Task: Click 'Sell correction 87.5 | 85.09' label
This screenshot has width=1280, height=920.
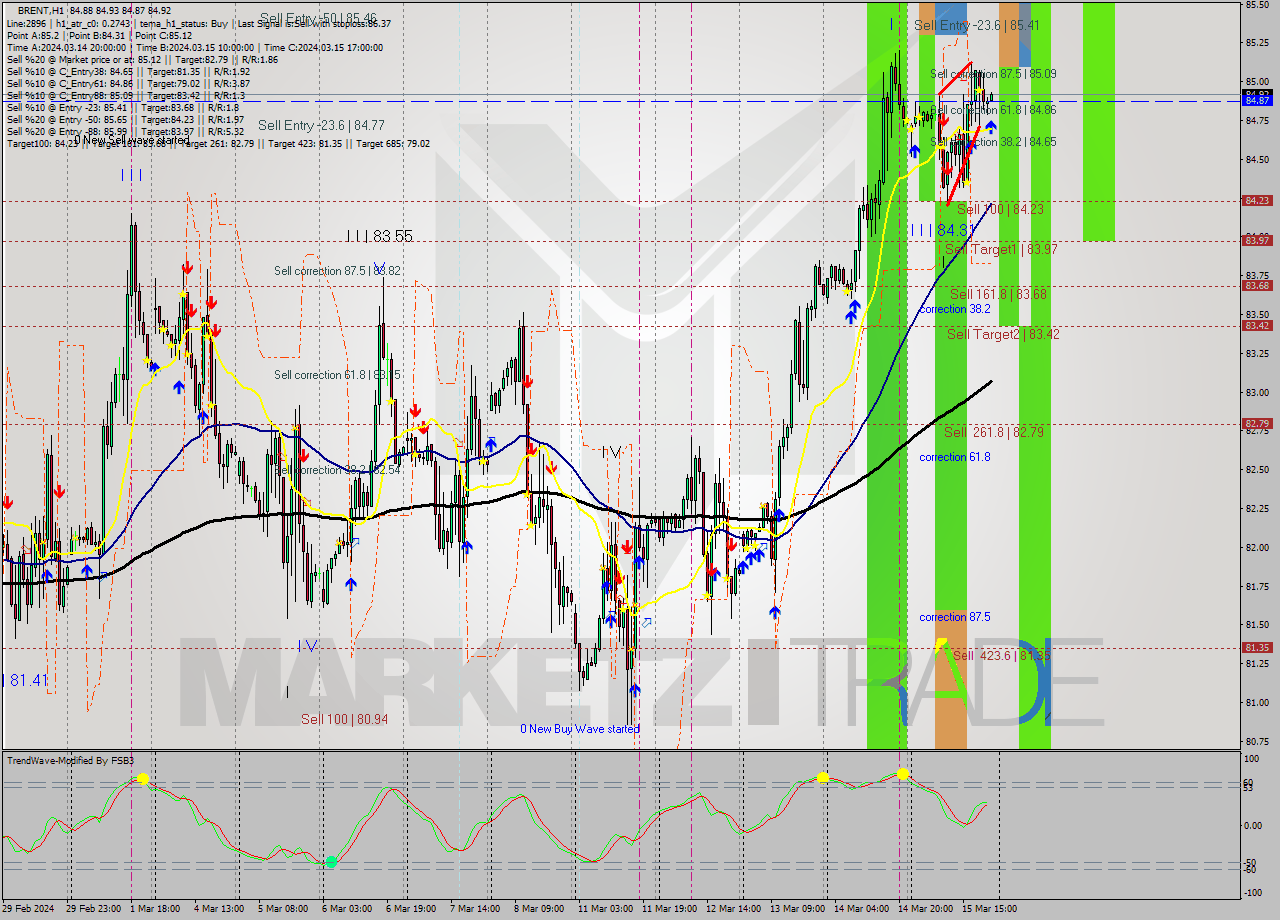Action: tap(993, 74)
